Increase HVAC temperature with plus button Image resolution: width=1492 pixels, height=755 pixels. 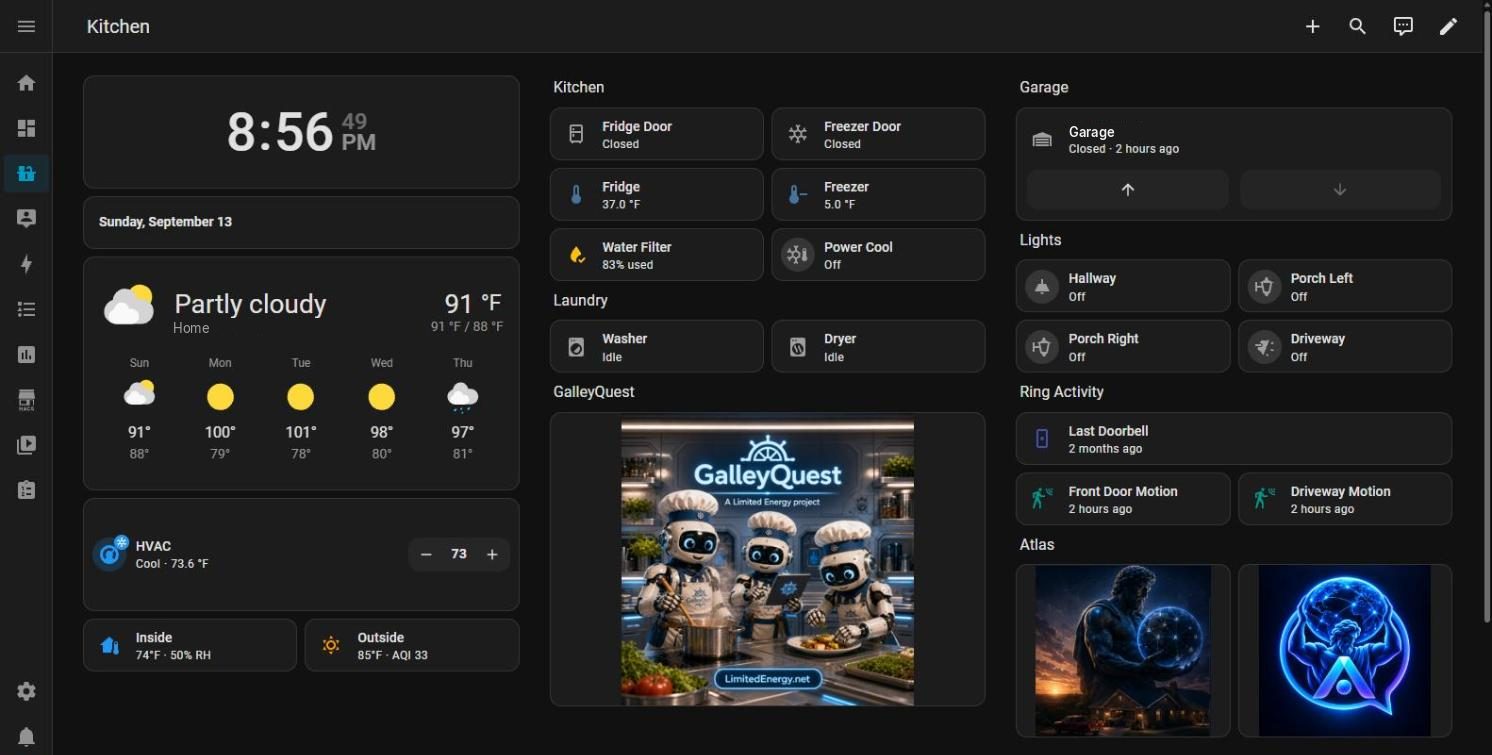click(492, 554)
